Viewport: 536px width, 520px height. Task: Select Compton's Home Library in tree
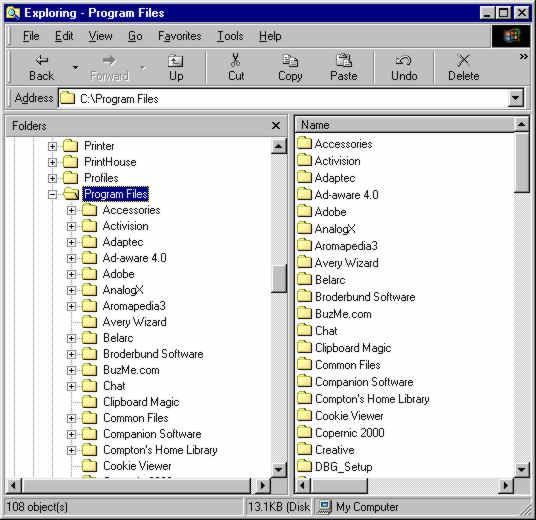click(160, 450)
